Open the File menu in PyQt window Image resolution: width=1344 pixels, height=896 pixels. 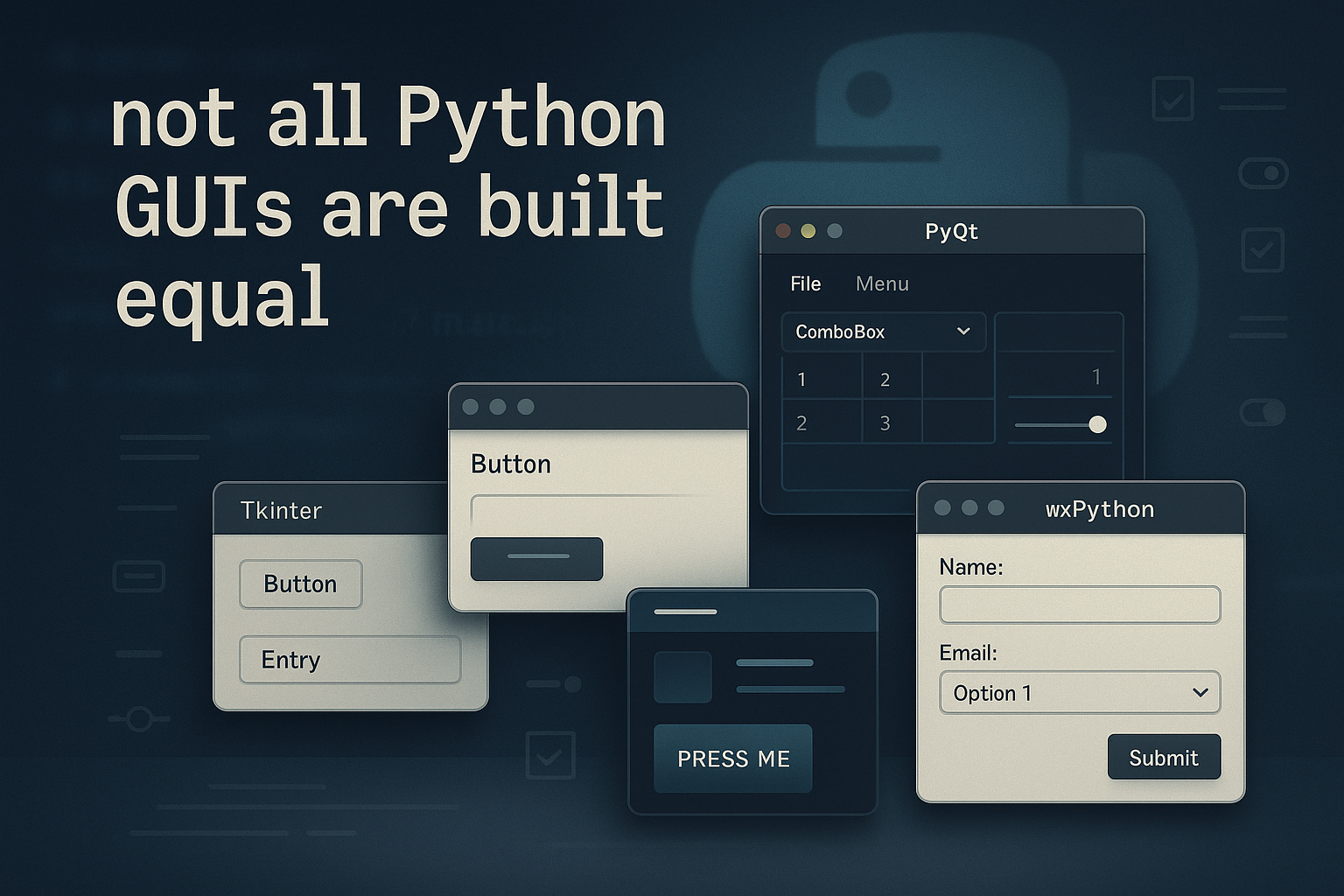tap(805, 283)
